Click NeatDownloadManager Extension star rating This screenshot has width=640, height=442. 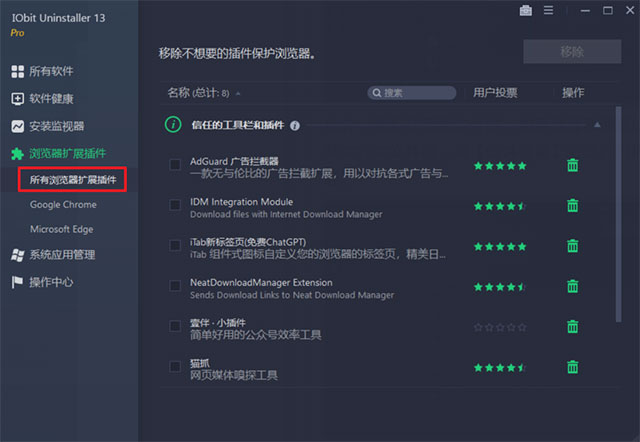(499, 287)
